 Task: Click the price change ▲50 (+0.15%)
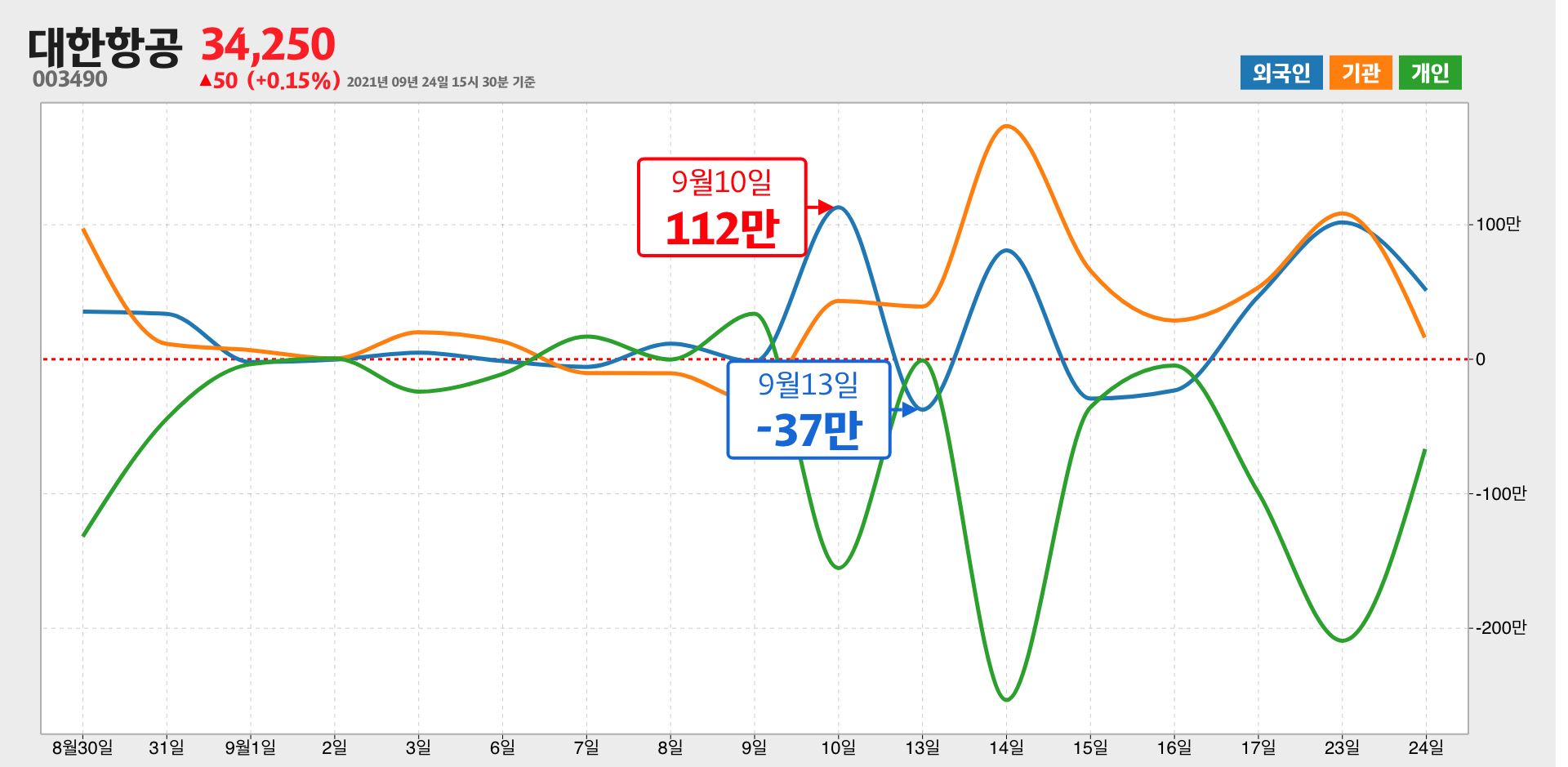coord(269,81)
